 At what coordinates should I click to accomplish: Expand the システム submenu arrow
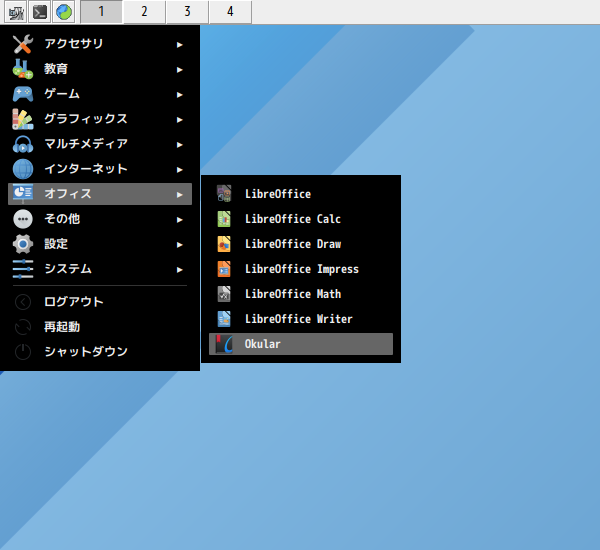coord(179,270)
